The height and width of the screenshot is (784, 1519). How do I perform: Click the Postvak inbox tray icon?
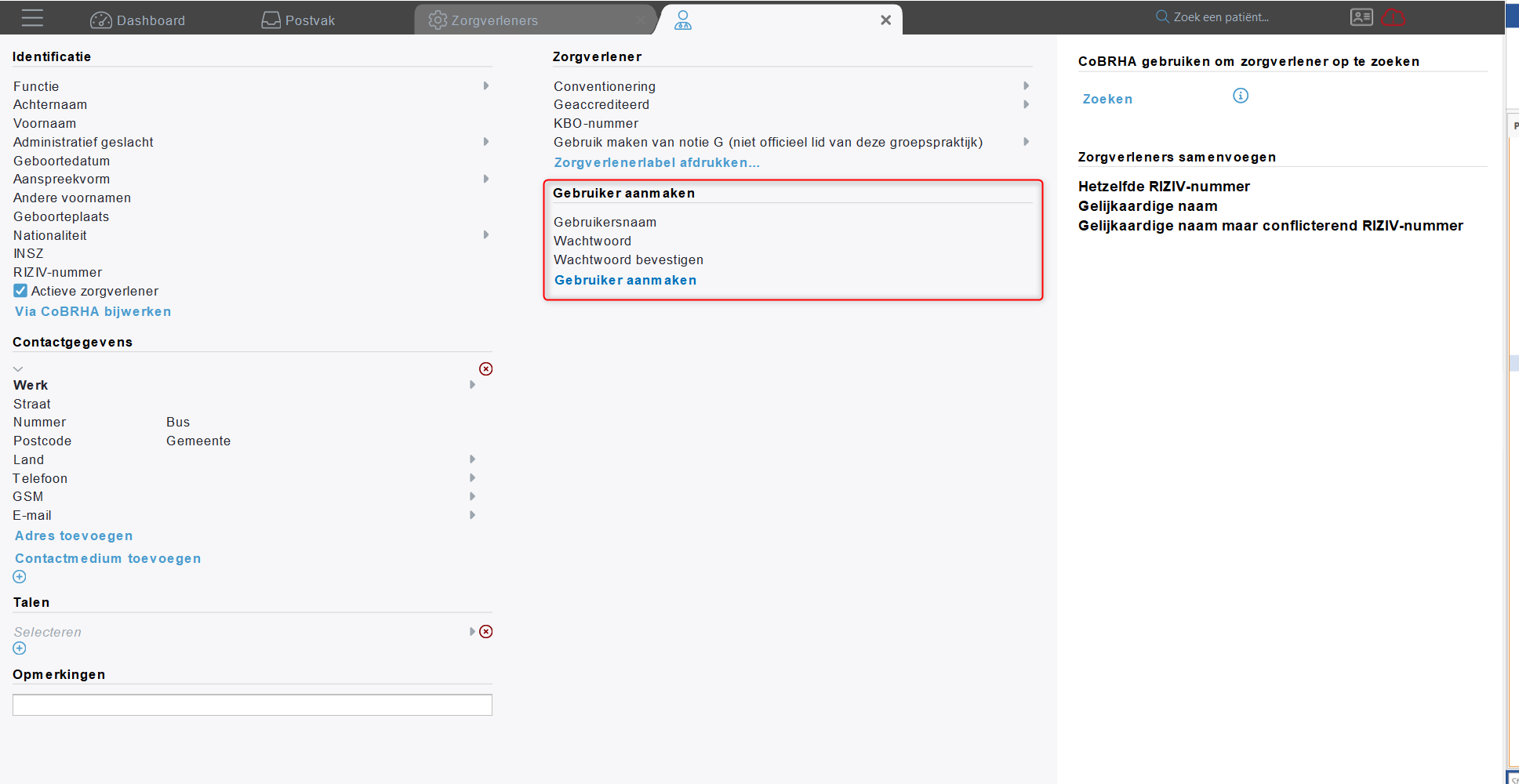pos(271,20)
